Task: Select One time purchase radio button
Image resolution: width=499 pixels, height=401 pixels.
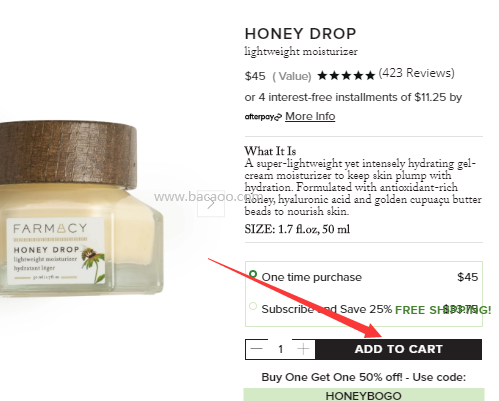Action: click(x=253, y=274)
